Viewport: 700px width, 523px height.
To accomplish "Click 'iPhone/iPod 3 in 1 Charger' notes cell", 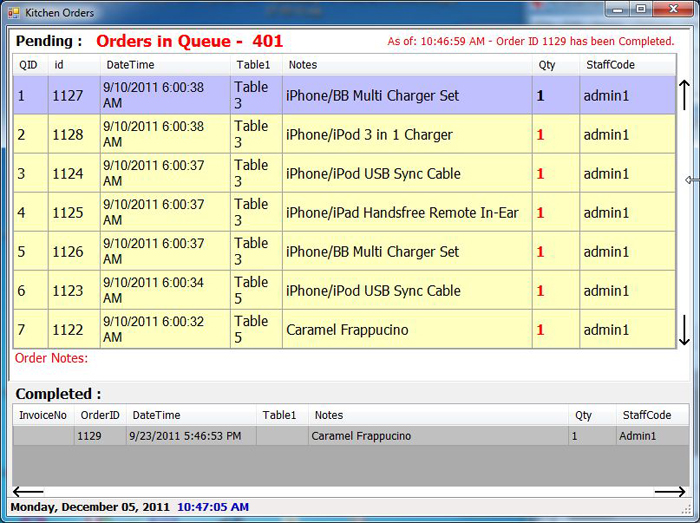I will tap(407, 134).
